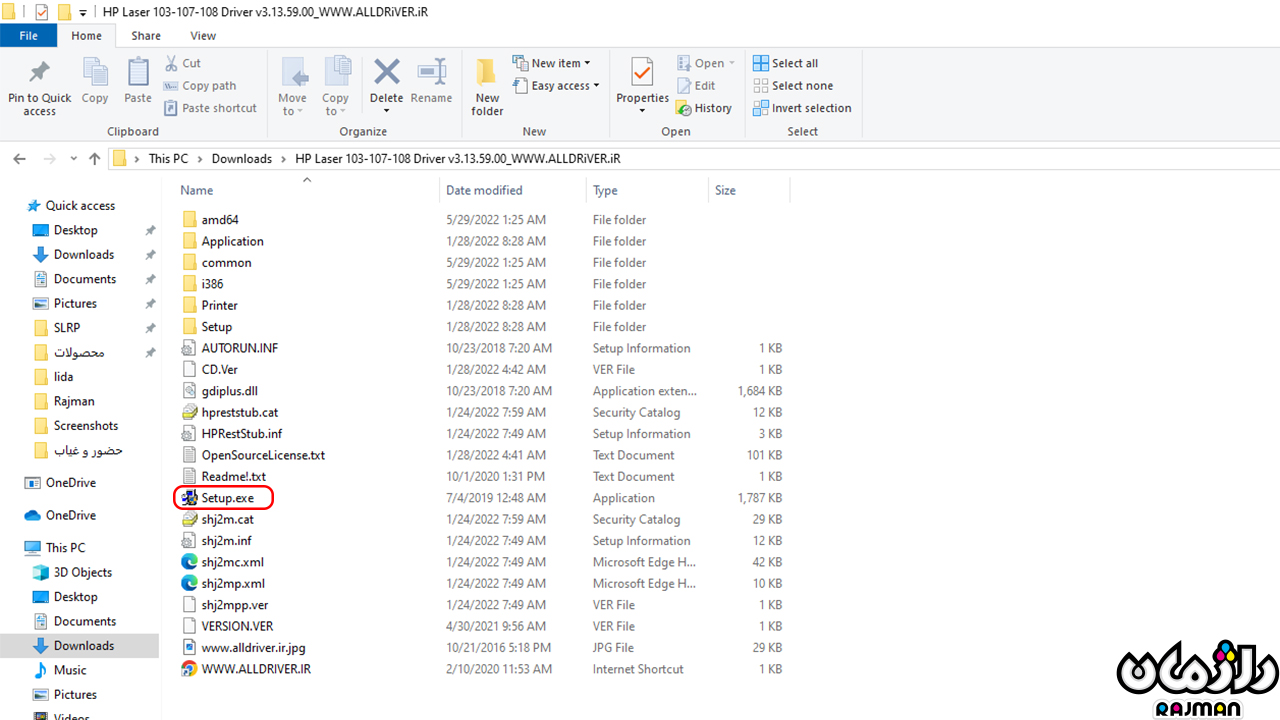Image resolution: width=1280 pixels, height=720 pixels.
Task: Click the Back navigation arrow
Action: 20,159
